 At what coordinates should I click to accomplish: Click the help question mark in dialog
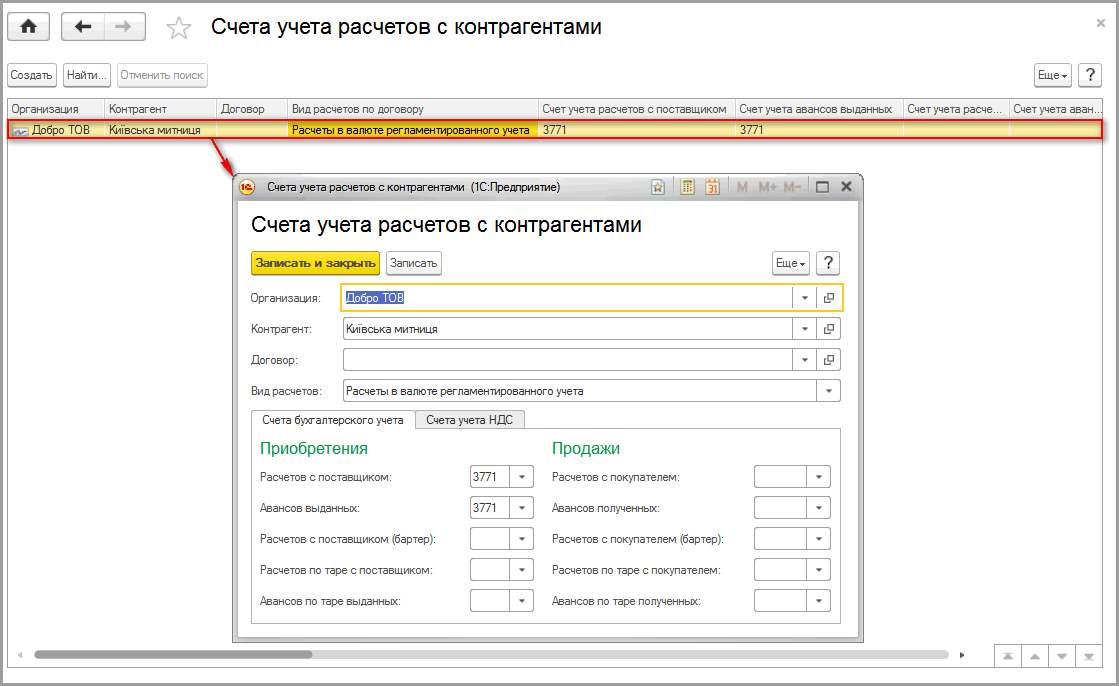pyautogui.click(x=827, y=263)
